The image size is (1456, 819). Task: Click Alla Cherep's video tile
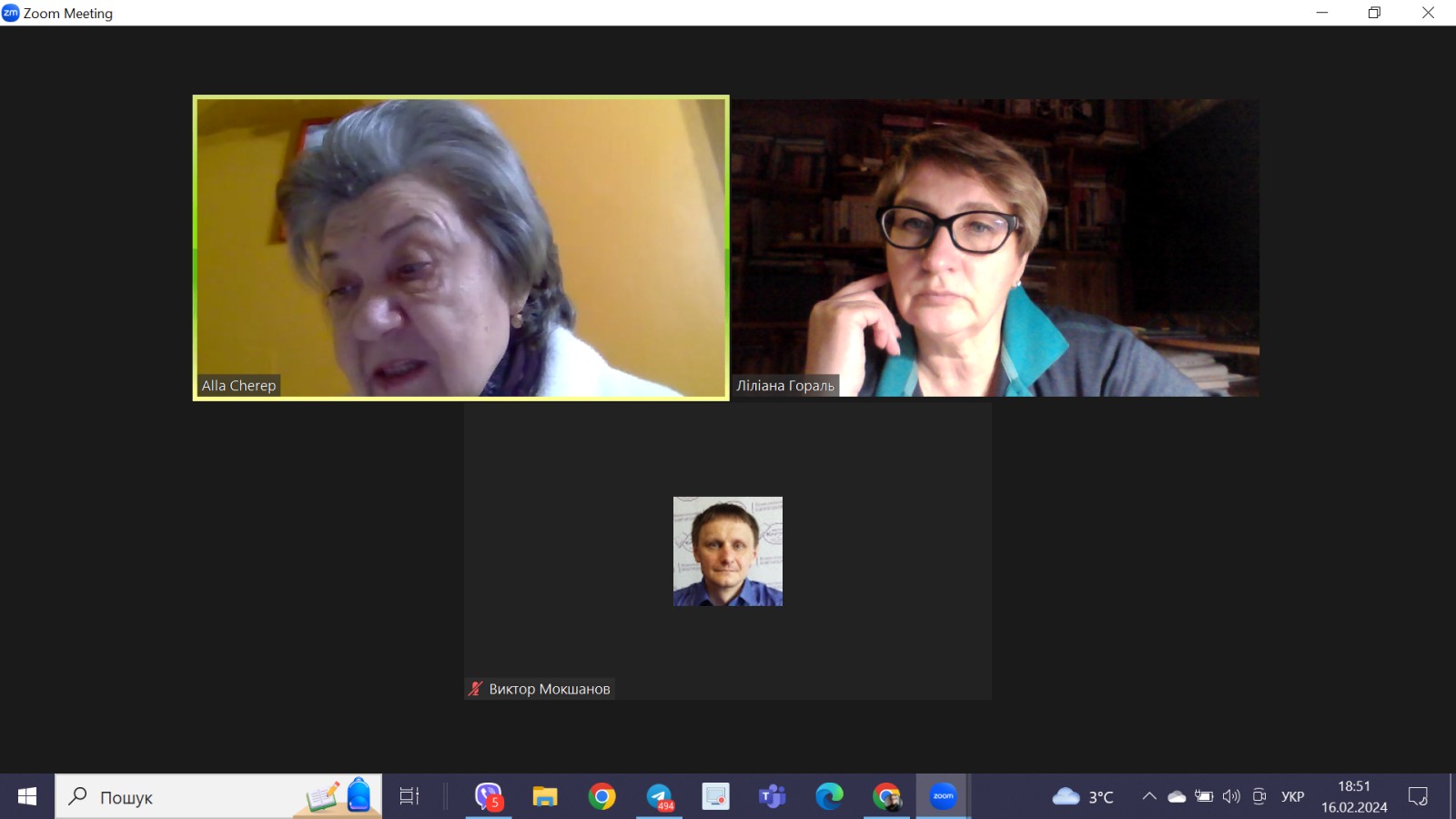pyautogui.click(x=460, y=248)
